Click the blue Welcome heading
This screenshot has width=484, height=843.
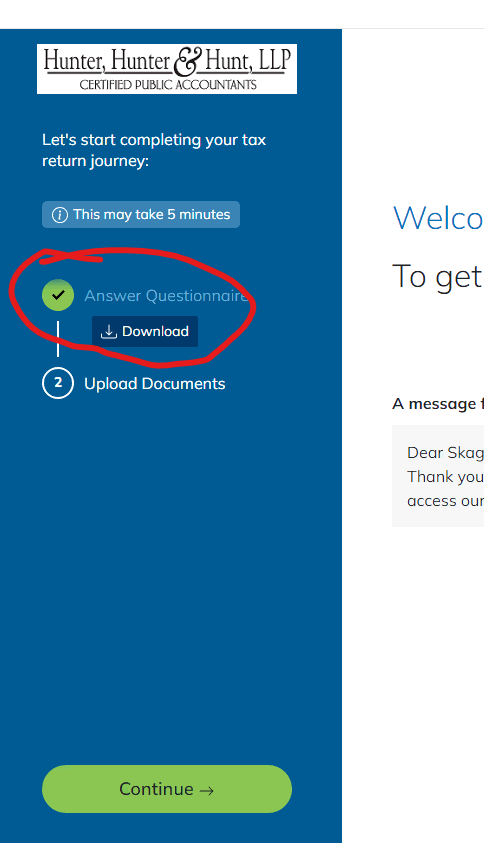click(438, 218)
